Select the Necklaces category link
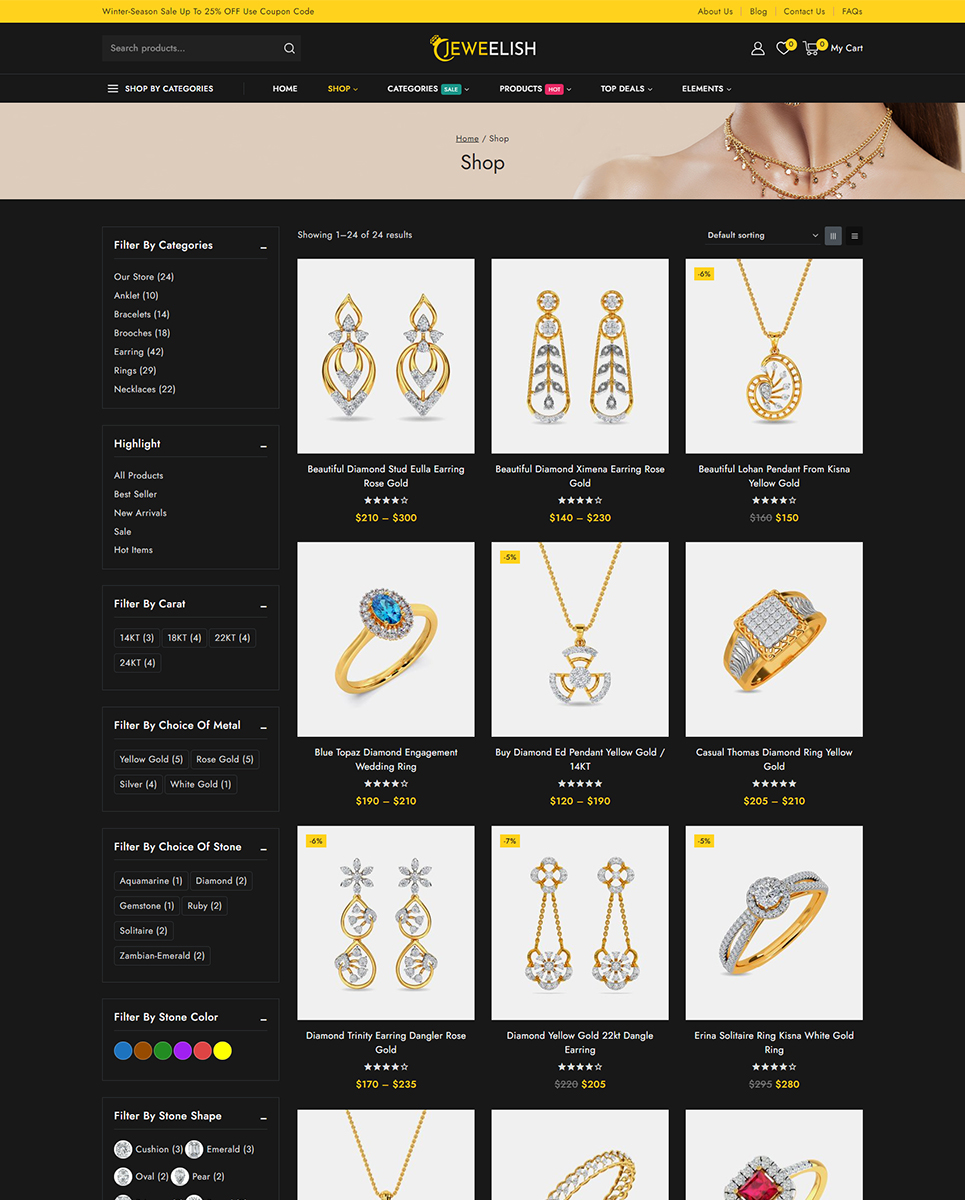 [144, 389]
